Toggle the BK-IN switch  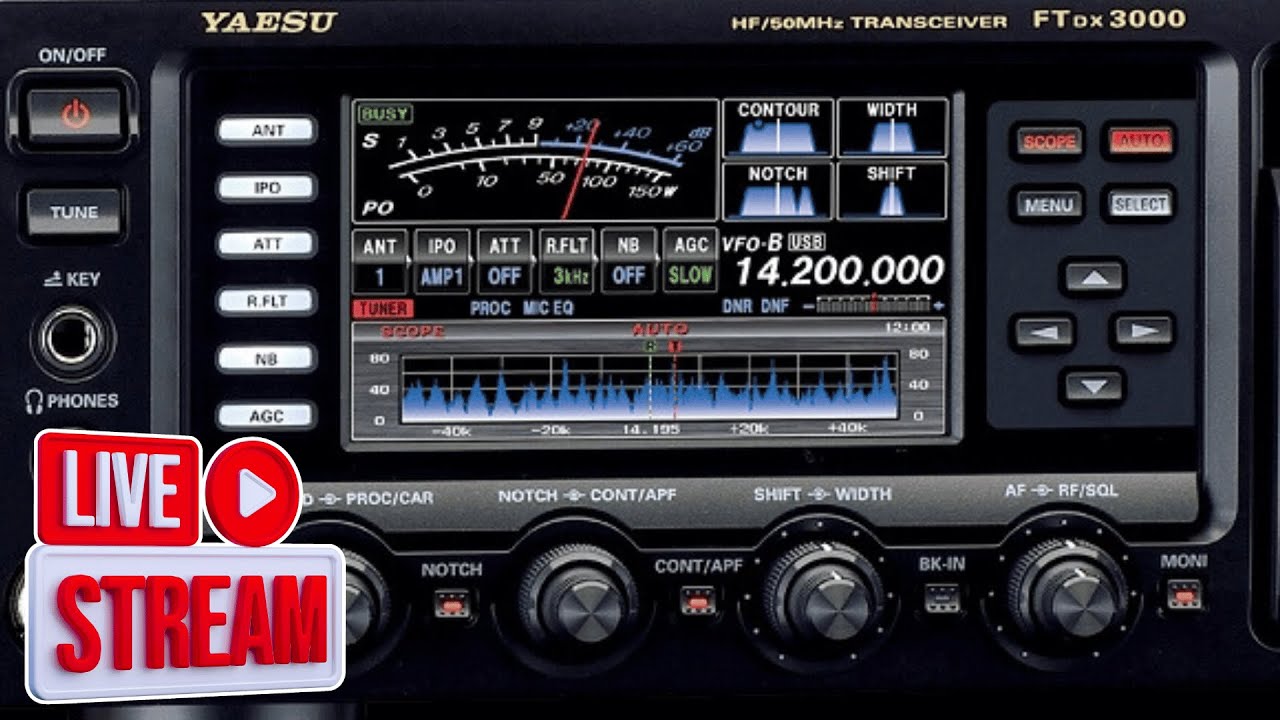941,598
